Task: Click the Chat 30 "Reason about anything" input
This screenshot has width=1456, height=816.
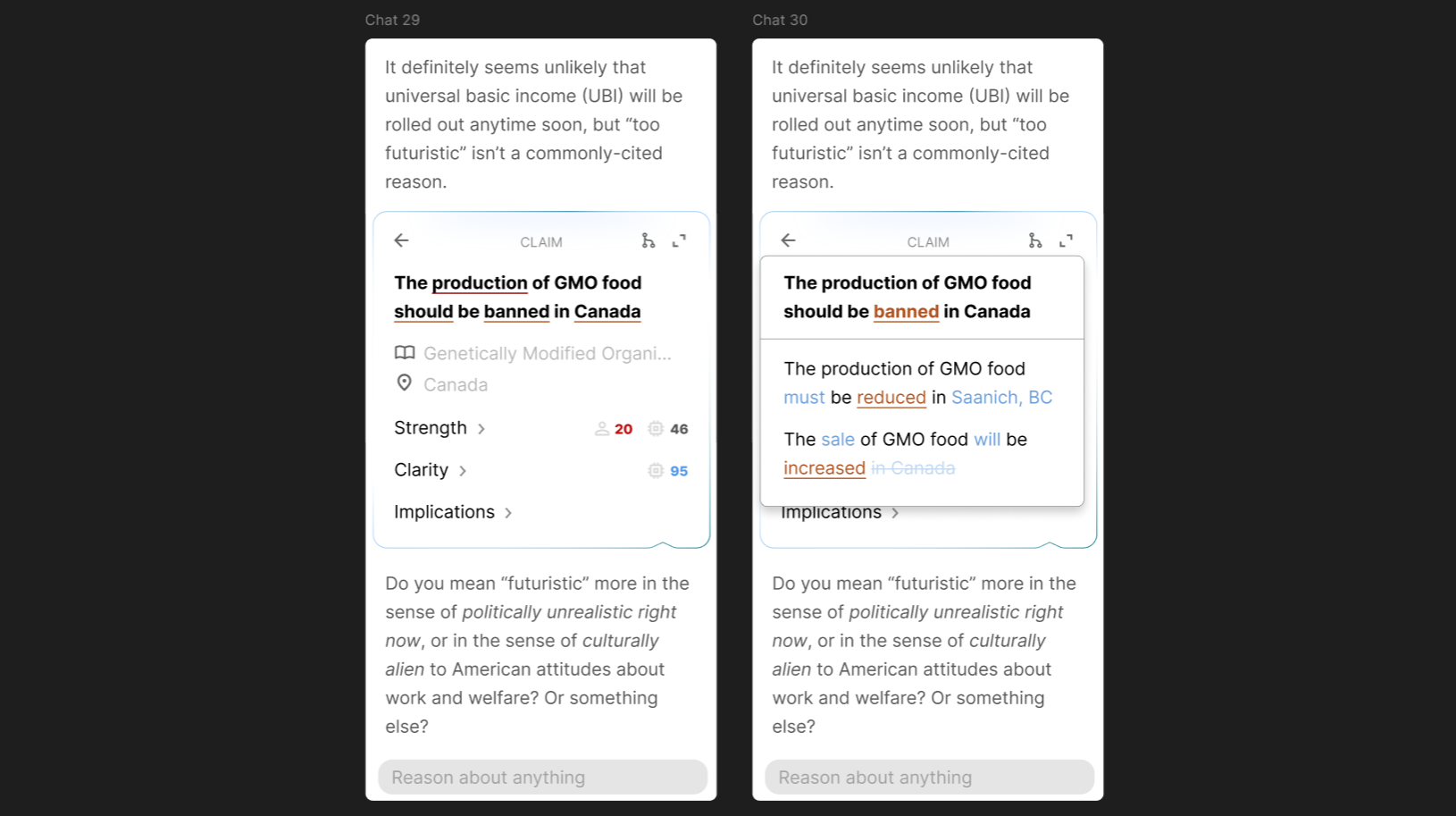Action: (x=929, y=778)
